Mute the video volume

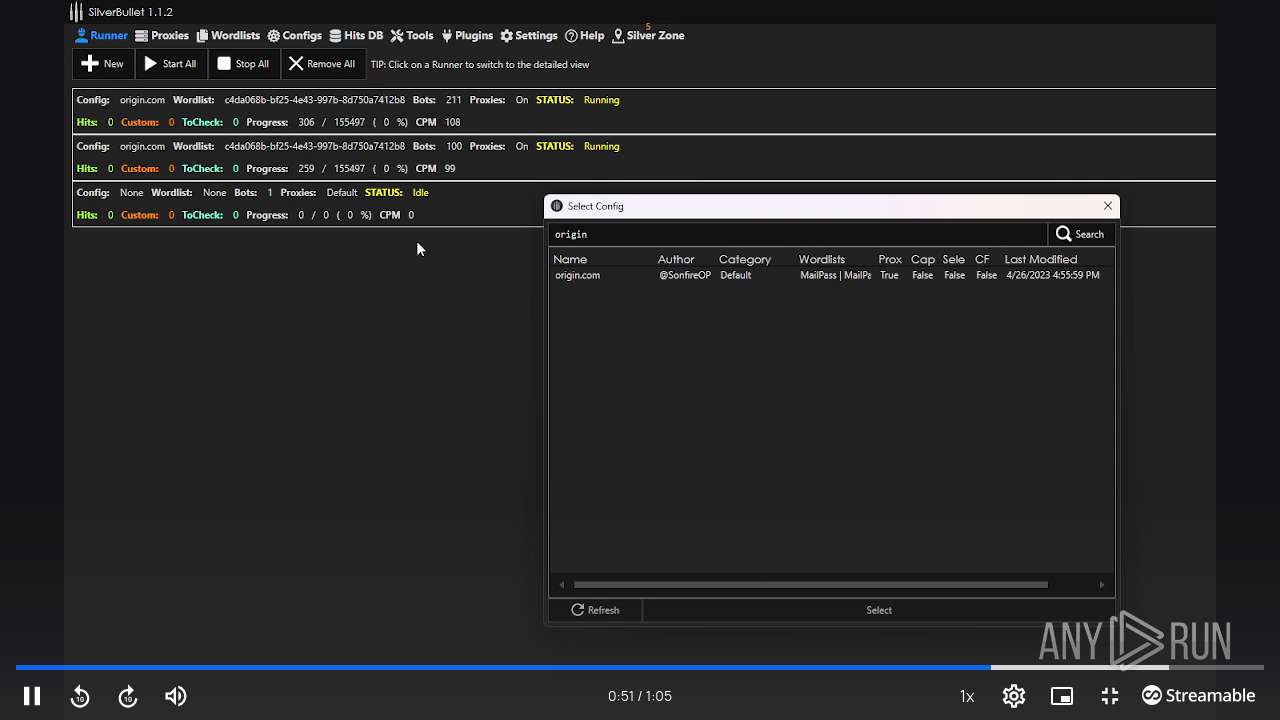(x=176, y=696)
